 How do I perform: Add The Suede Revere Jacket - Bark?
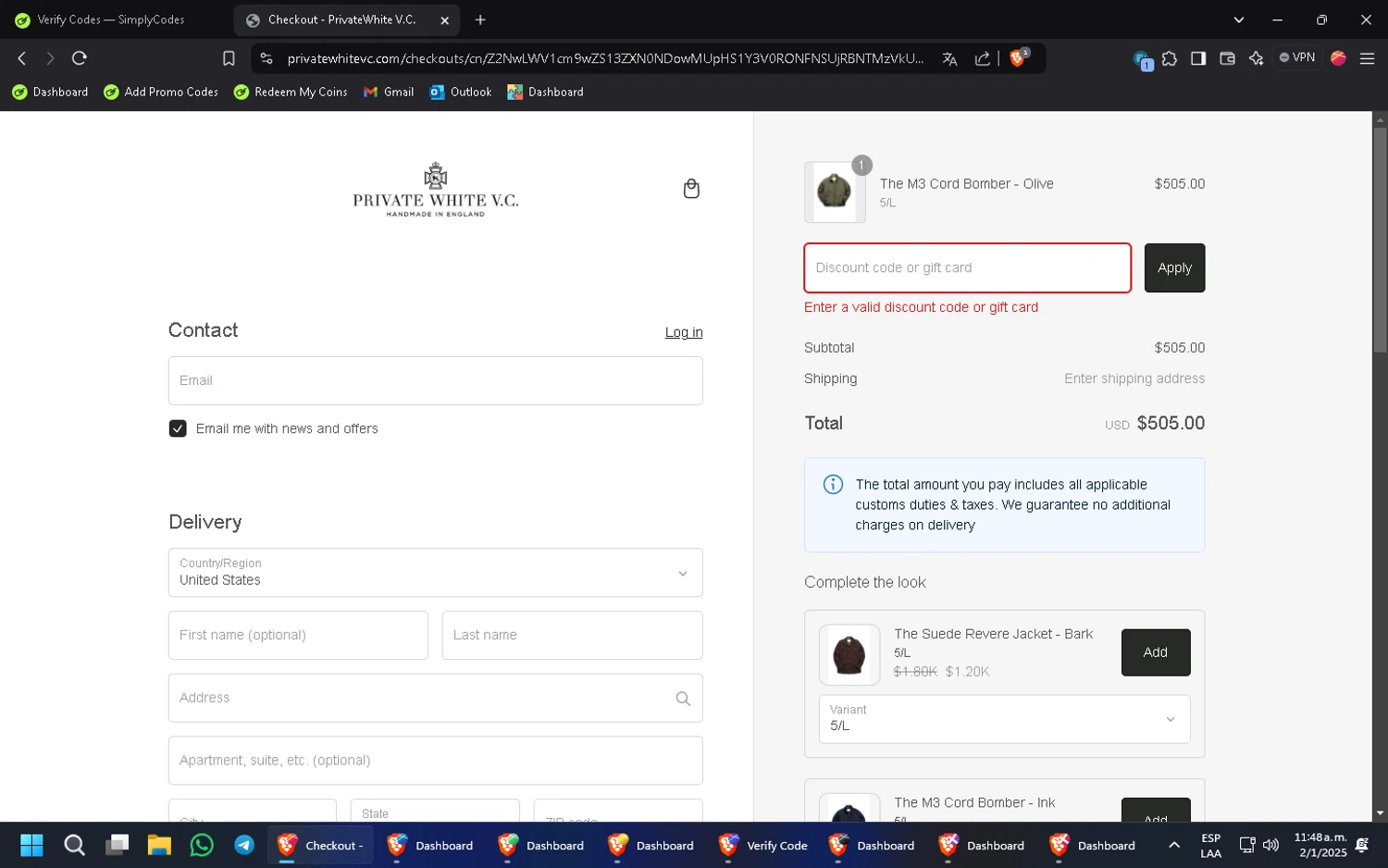[1156, 652]
